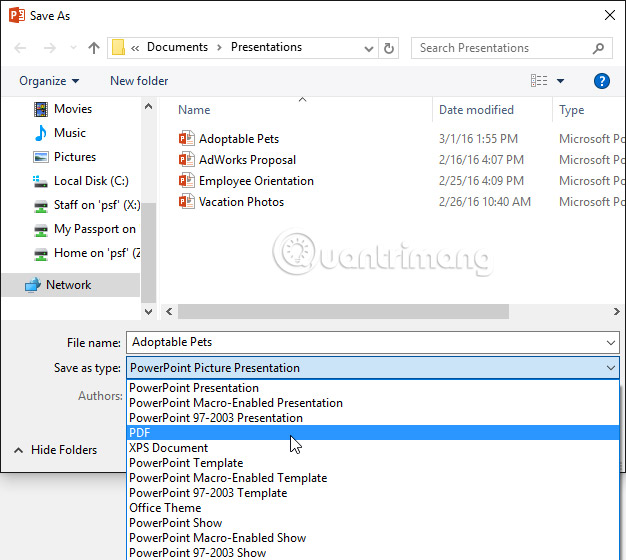Go back using the left arrow
Screen dimensions: 626x560
[x=20, y=48]
